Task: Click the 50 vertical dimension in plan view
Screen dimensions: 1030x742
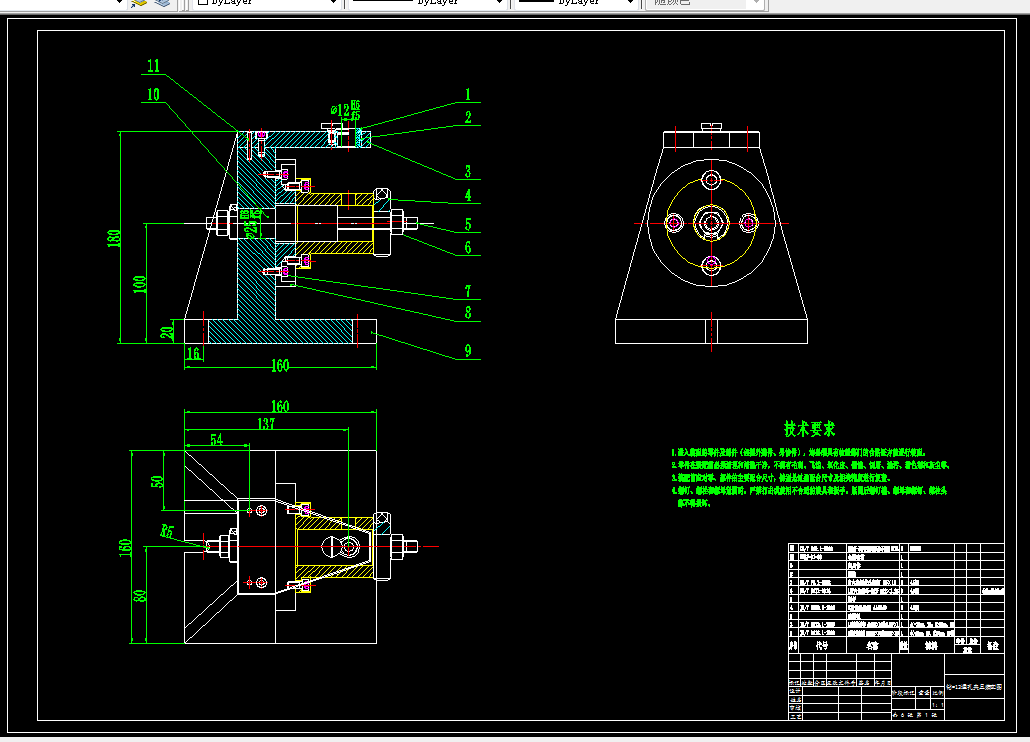Action: (x=158, y=481)
